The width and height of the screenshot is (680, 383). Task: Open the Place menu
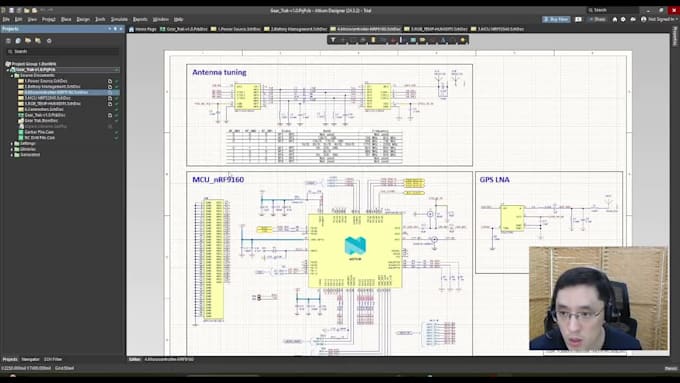[x=66, y=20]
